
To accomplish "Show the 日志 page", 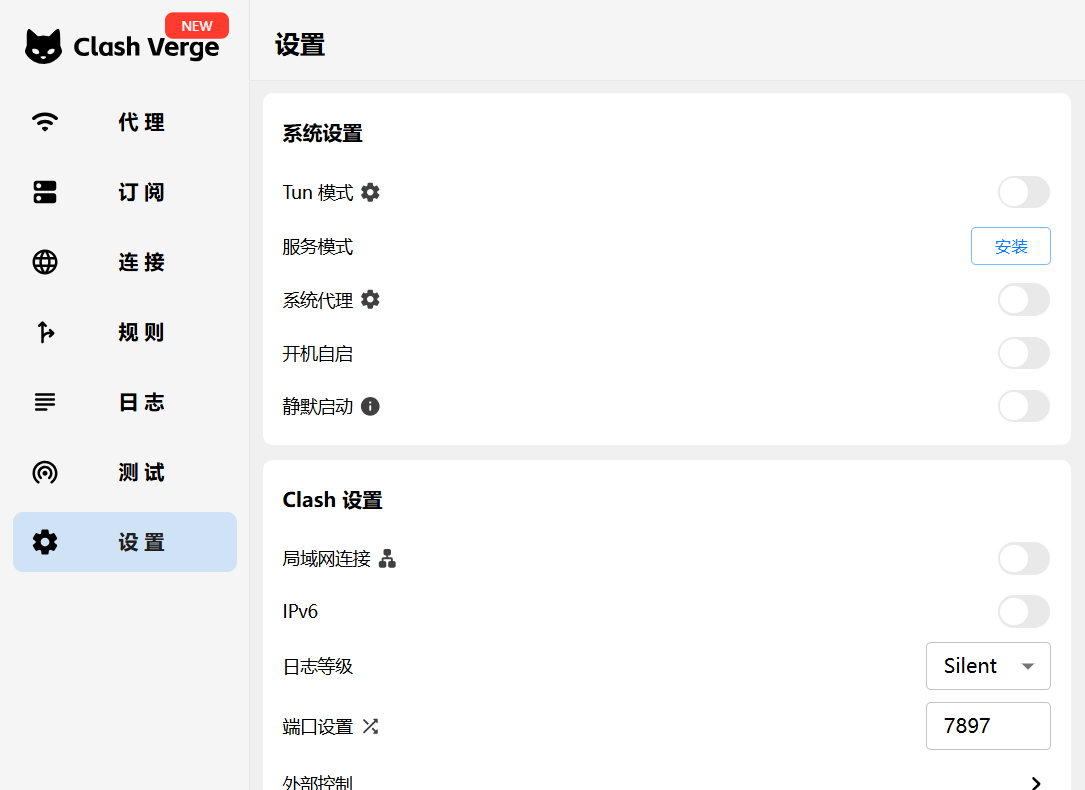I will click(125, 402).
